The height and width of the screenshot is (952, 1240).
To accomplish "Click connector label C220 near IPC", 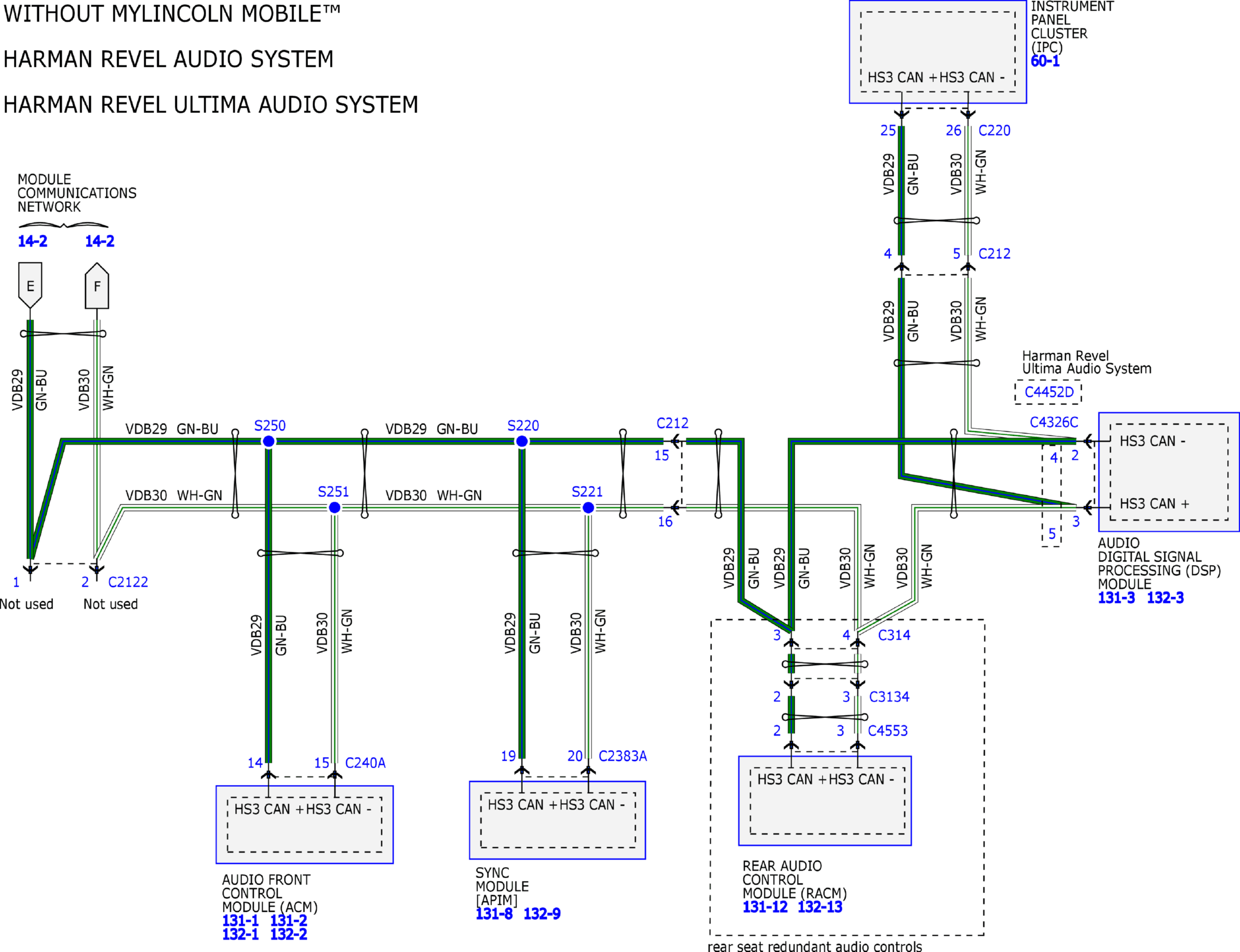I will [x=994, y=130].
